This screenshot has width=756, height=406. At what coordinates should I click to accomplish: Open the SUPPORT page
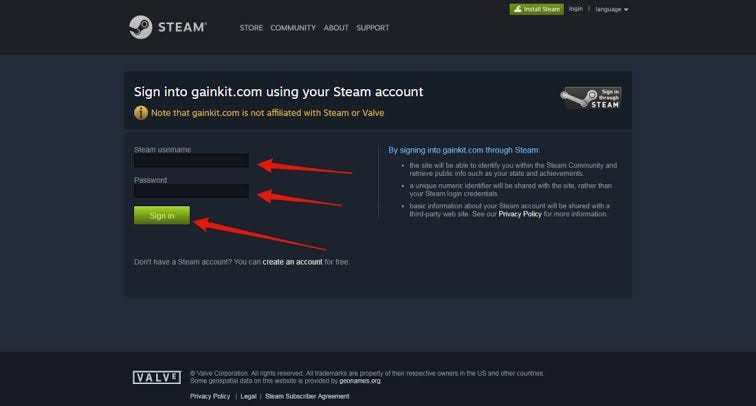(373, 28)
